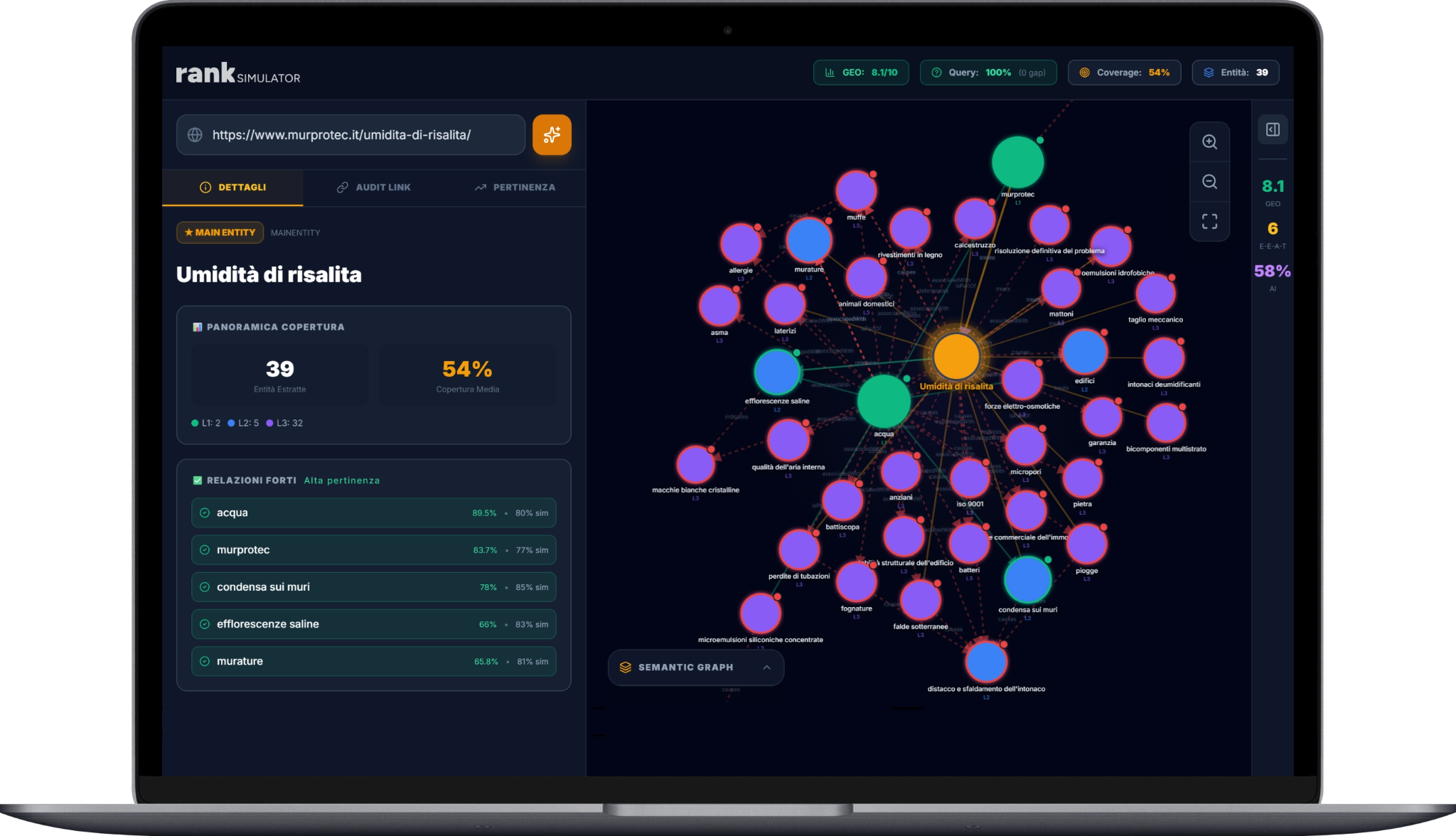Toggle the right sidebar panel icon

pyautogui.click(x=1273, y=129)
